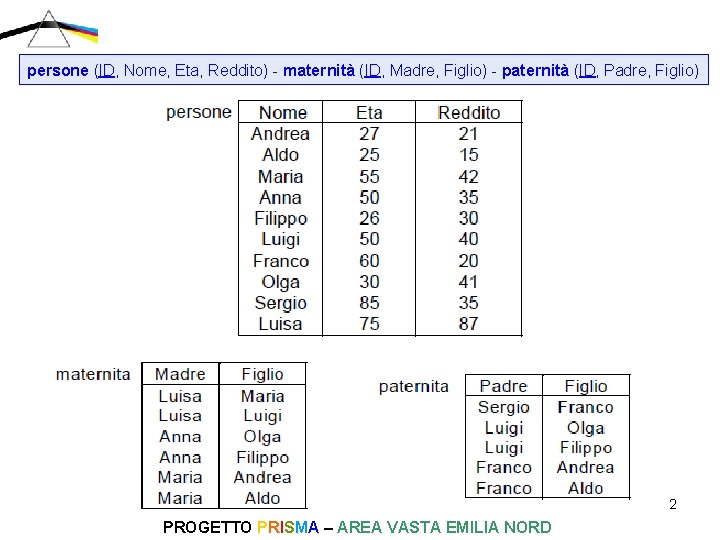Select the 'Nome' column header
Screen dimensions: 720x540
pyautogui.click(x=283, y=113)
